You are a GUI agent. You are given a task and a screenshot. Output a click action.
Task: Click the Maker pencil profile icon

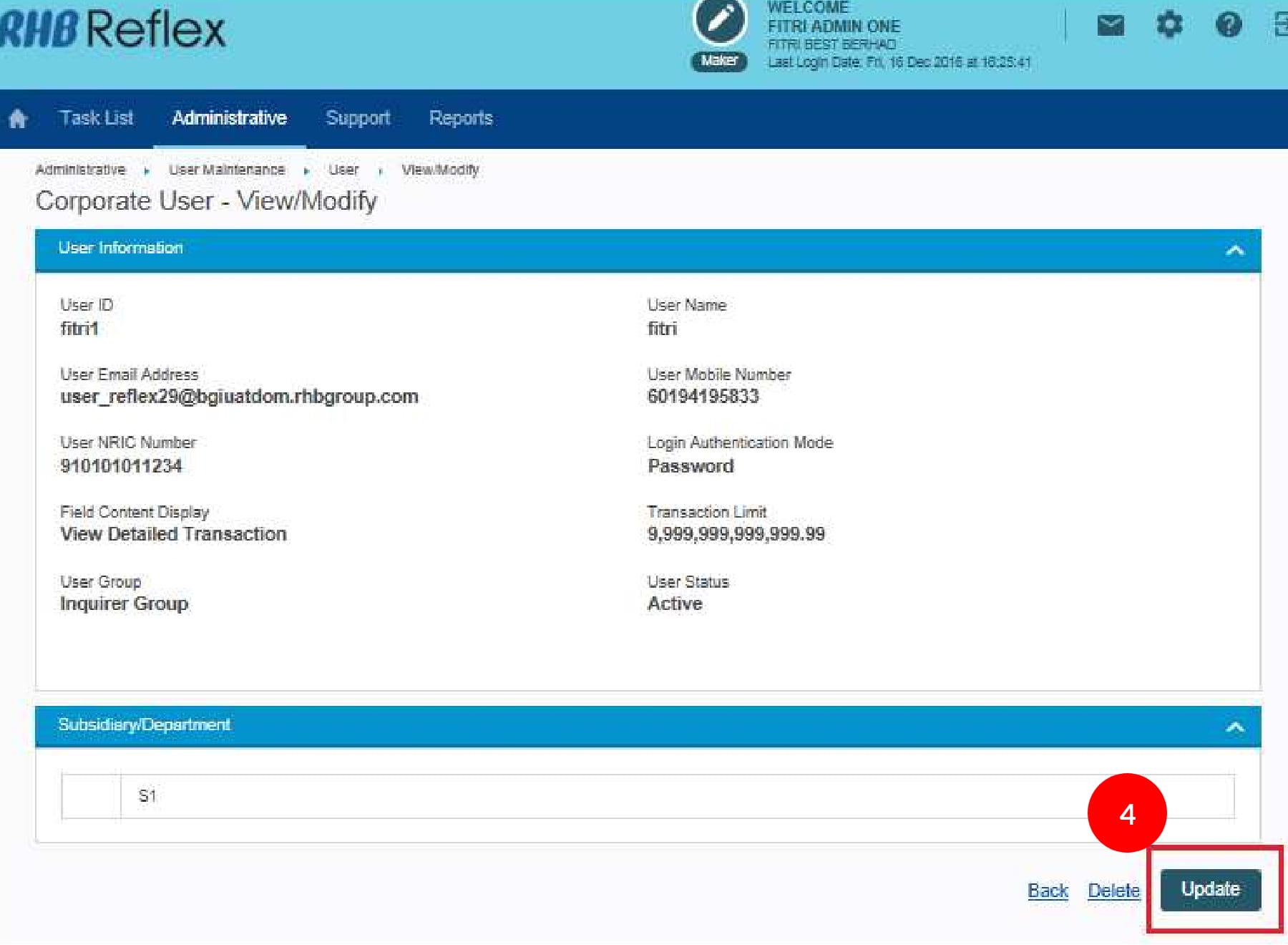(720, 21)
